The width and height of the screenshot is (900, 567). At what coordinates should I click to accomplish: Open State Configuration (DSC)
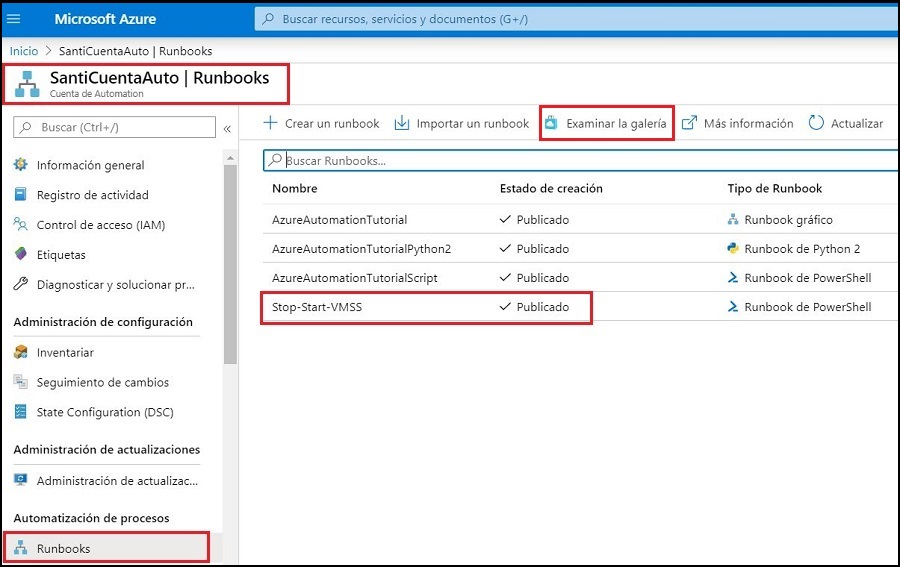coord(105,412)
